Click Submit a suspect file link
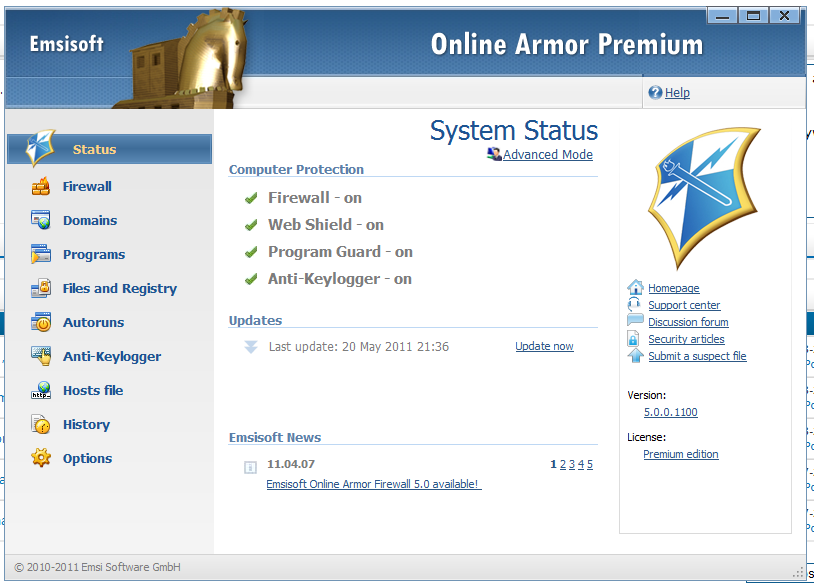The height and width of the screenshot is (586, 814). (x=697, y=356)
